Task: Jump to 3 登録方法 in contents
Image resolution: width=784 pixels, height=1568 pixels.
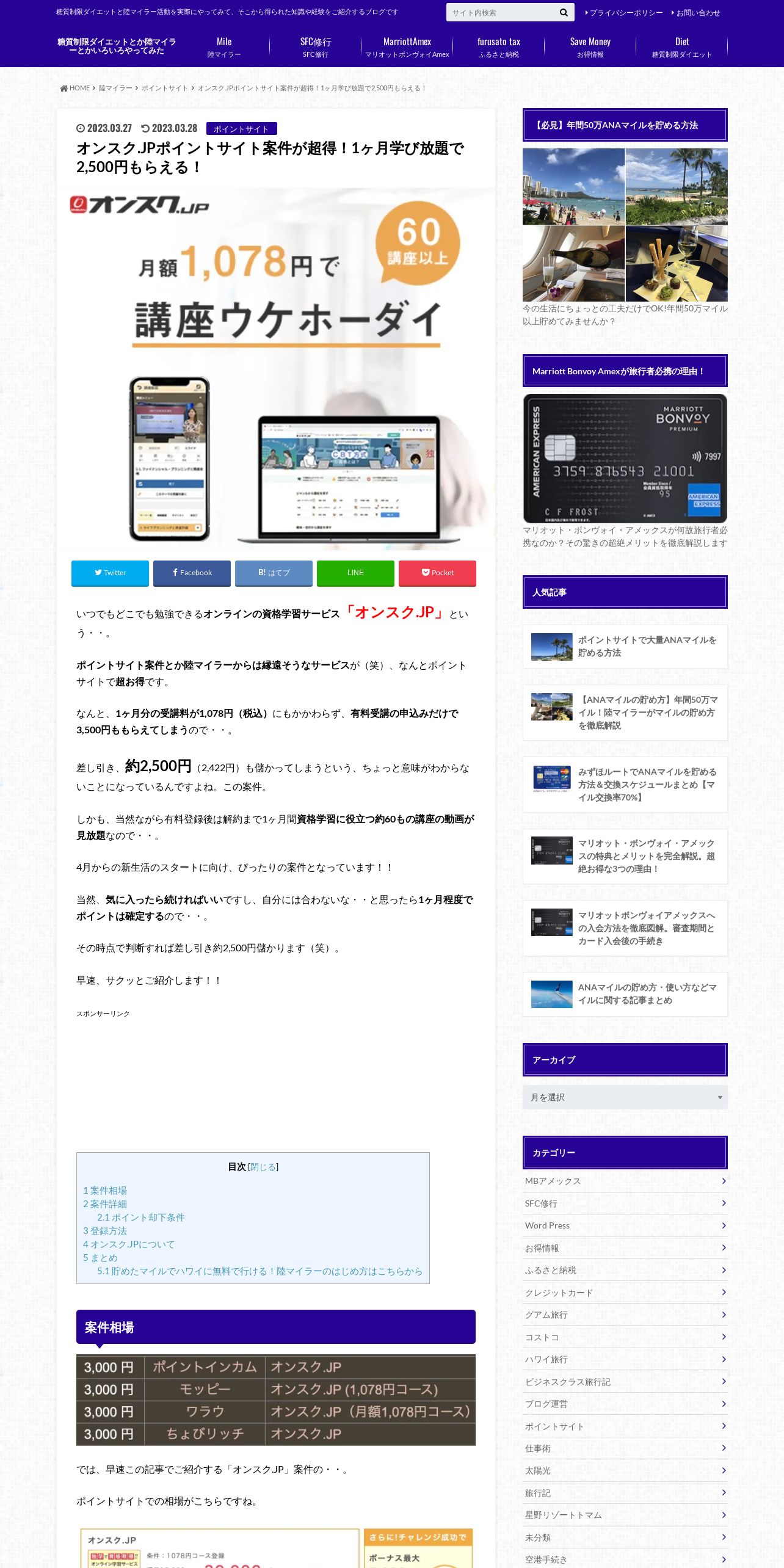Action: tap(105, 1231)
